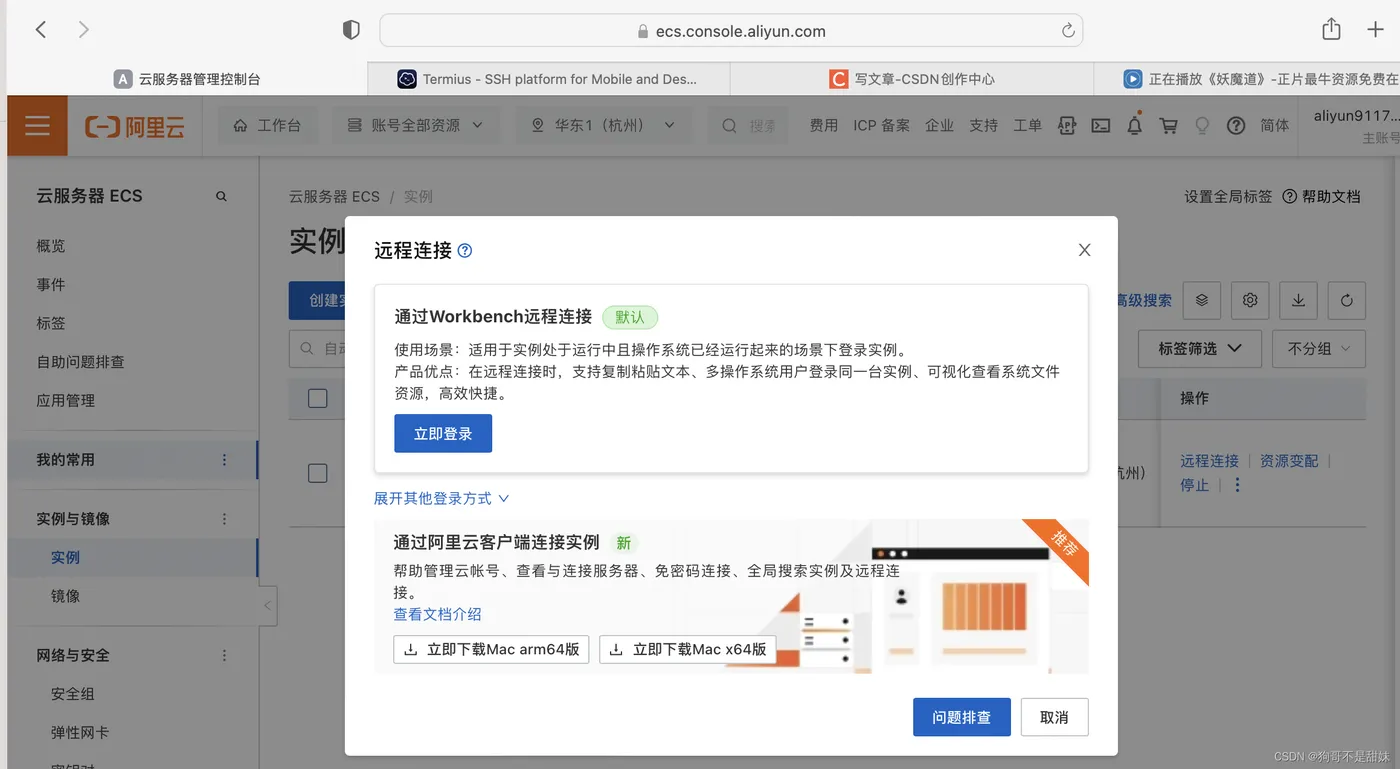Click the 问题排查 button
The image size is (1400, 769).
[x=962, y=717]
